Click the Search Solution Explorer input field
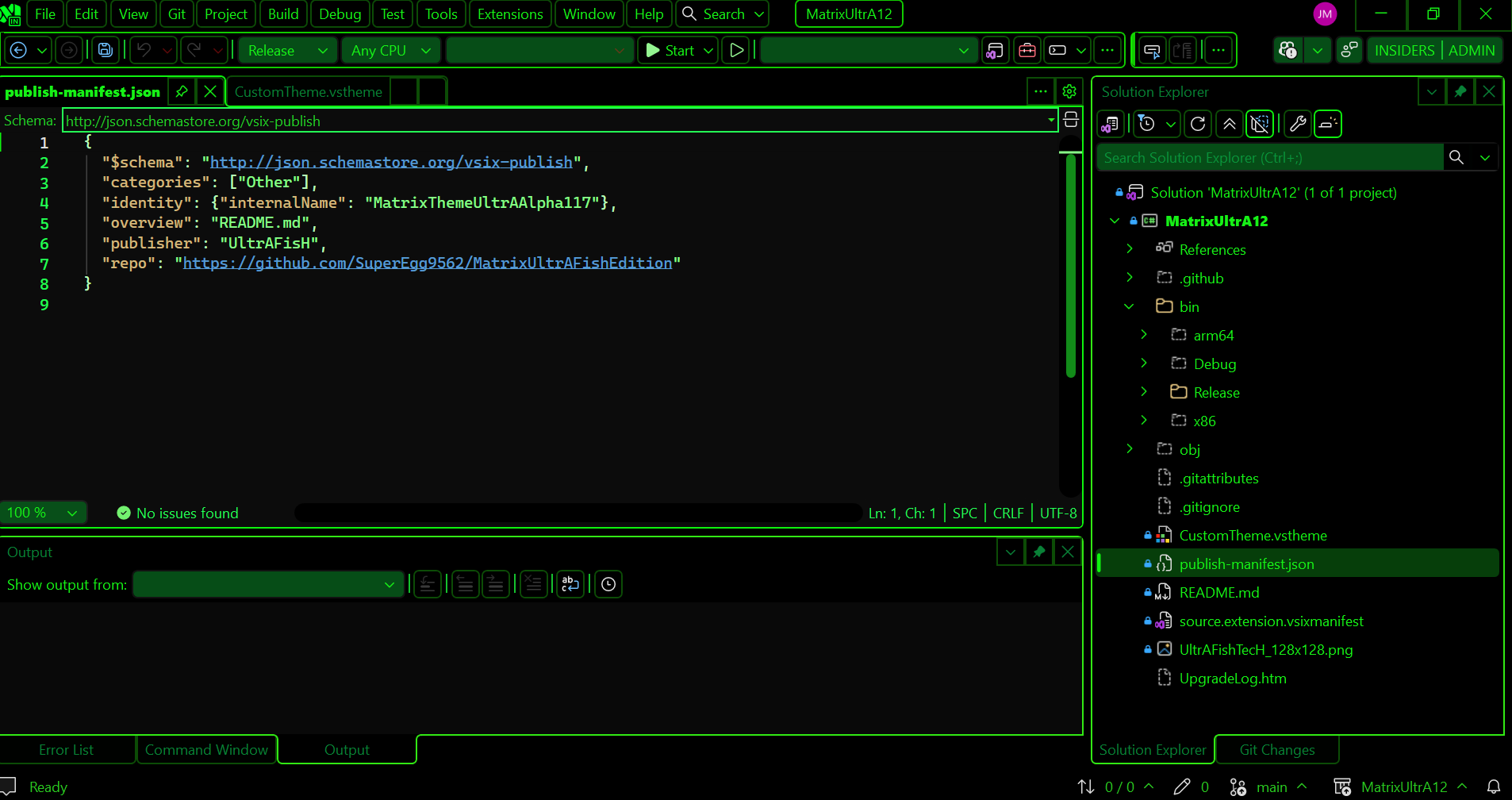The image size is (1512, 800). point(1270,157)
